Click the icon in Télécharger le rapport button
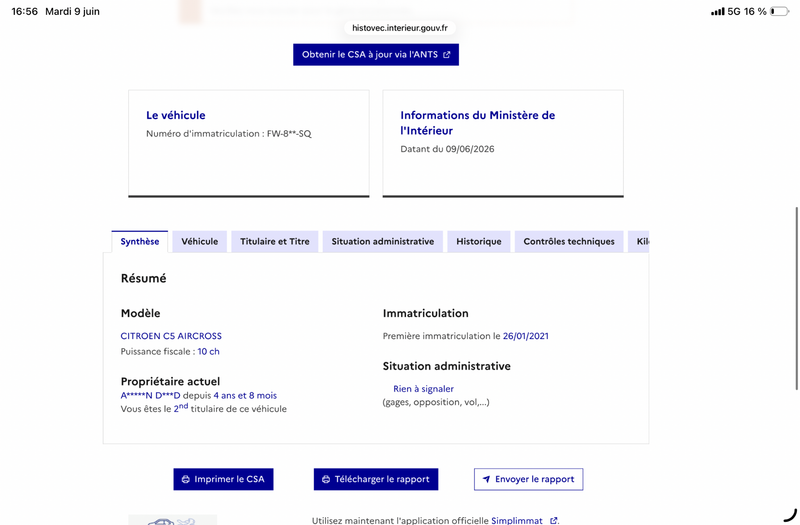 coord(326,479)
